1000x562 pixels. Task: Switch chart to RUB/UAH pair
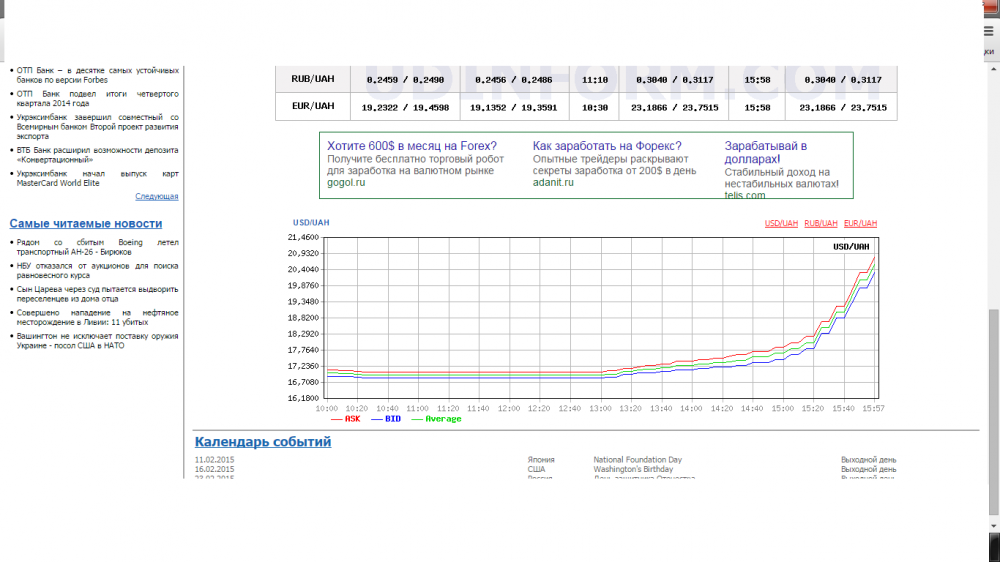click(x=821, y=223)
